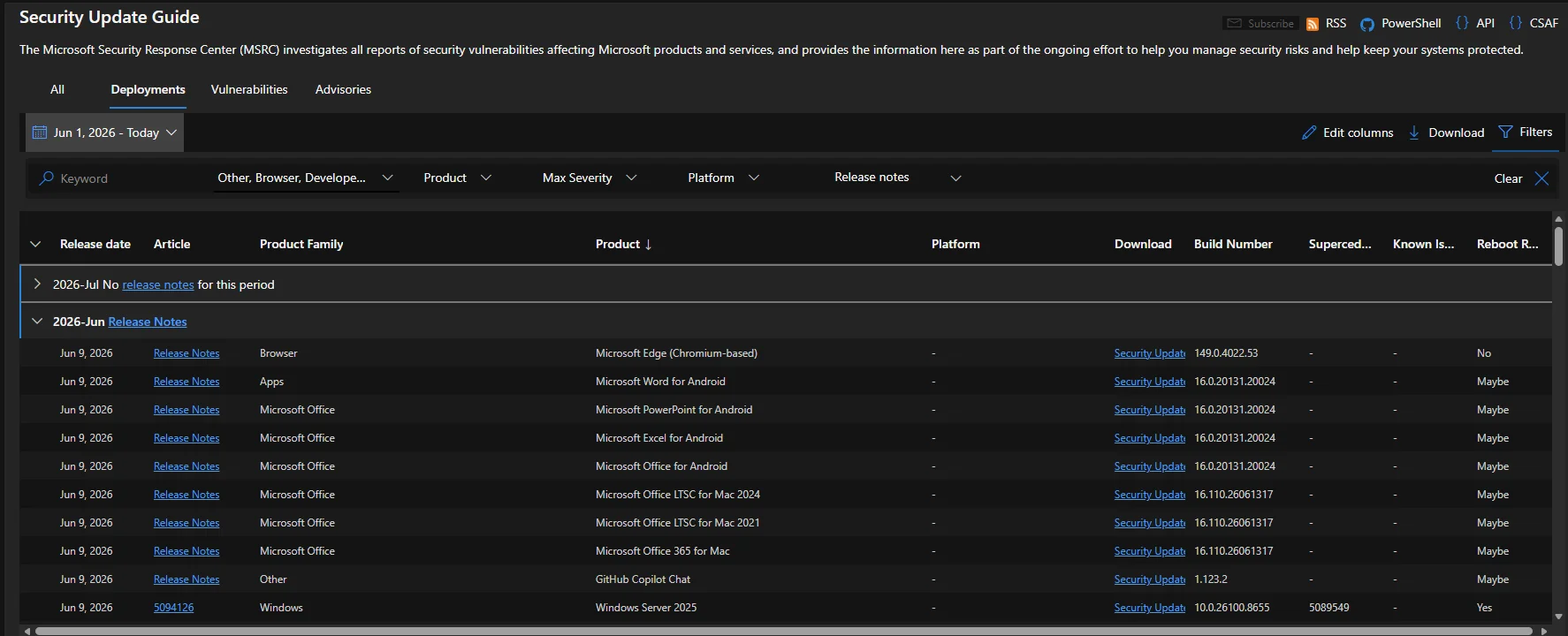Click the RSS feed icon
This screenshot has height=636, width=1568.
tap(1313, 24)
